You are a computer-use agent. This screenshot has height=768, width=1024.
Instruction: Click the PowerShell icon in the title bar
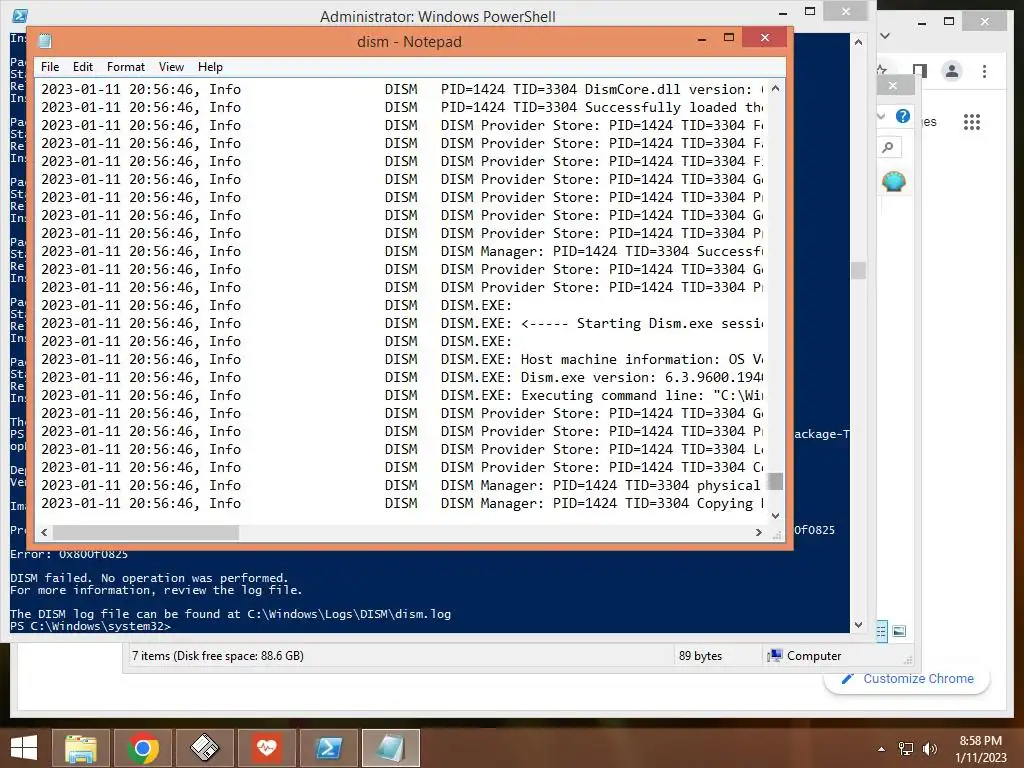[20, 16]
